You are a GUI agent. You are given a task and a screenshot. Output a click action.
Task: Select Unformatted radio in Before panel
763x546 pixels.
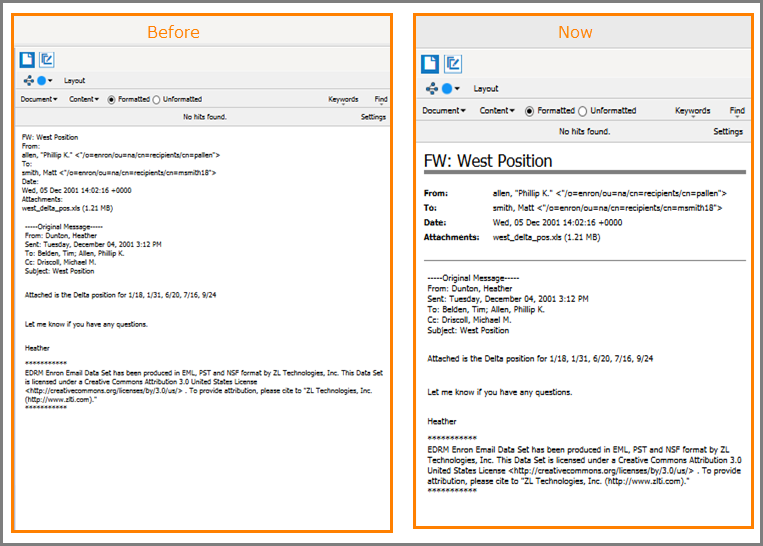(x=156, y=100)
